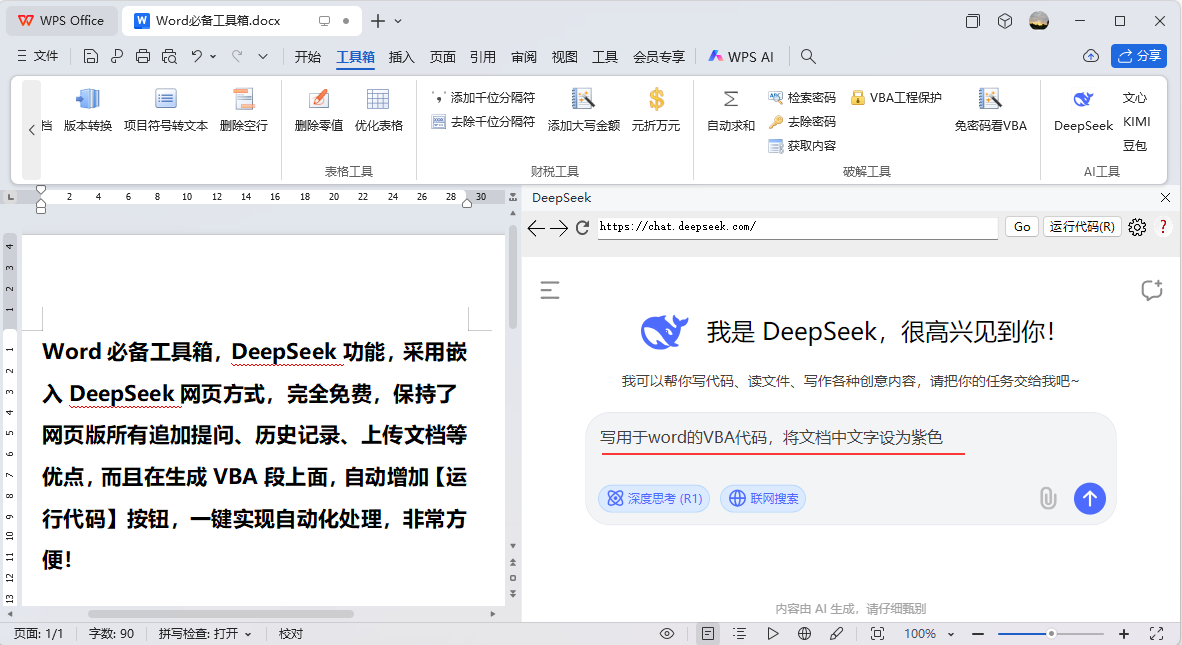Click the zoom slider handle in status bar
Screen dimensions: 1182x645
(x=1051, y=634)
